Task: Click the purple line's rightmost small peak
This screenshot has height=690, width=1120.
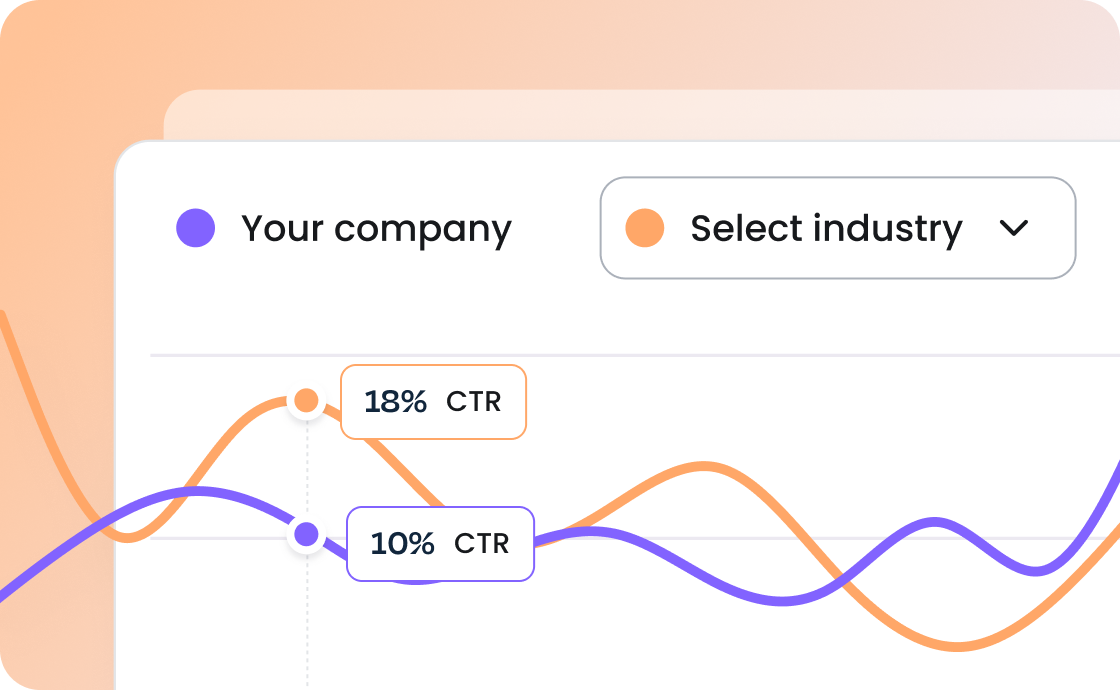Action: click(x=935, y=522)
